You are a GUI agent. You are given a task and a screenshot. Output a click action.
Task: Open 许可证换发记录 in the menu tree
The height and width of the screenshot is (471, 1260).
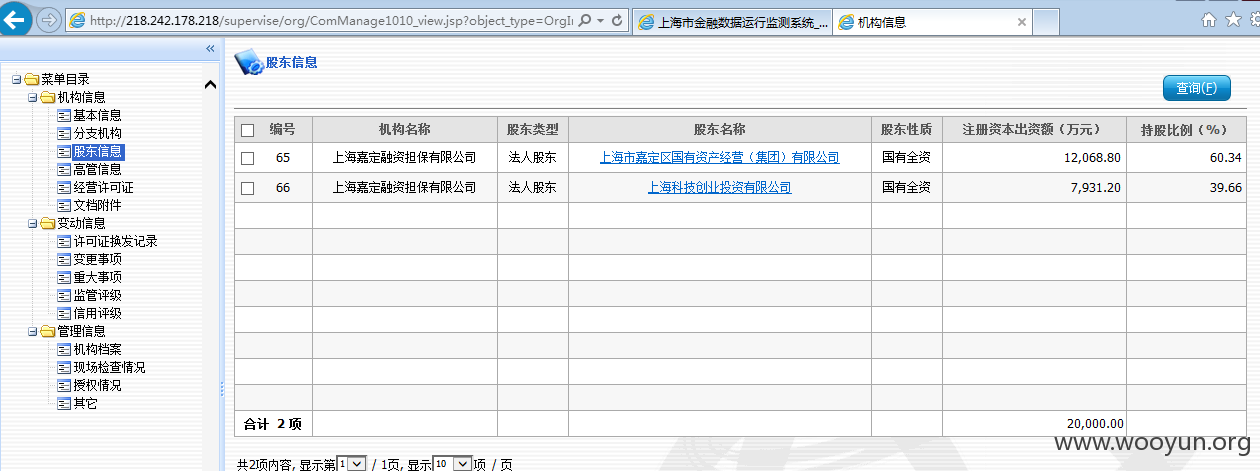115,241
